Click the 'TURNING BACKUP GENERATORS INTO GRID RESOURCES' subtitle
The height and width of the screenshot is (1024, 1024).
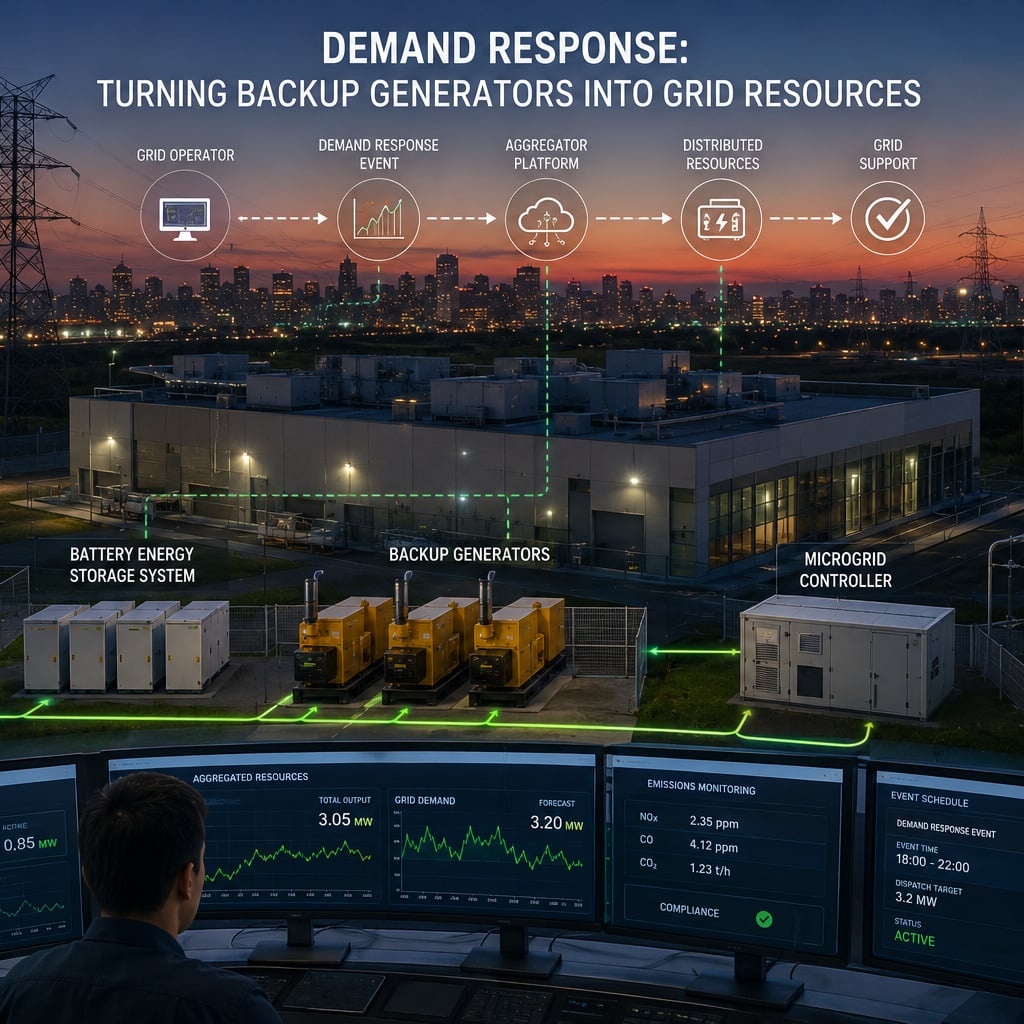[x=509, y=93]
